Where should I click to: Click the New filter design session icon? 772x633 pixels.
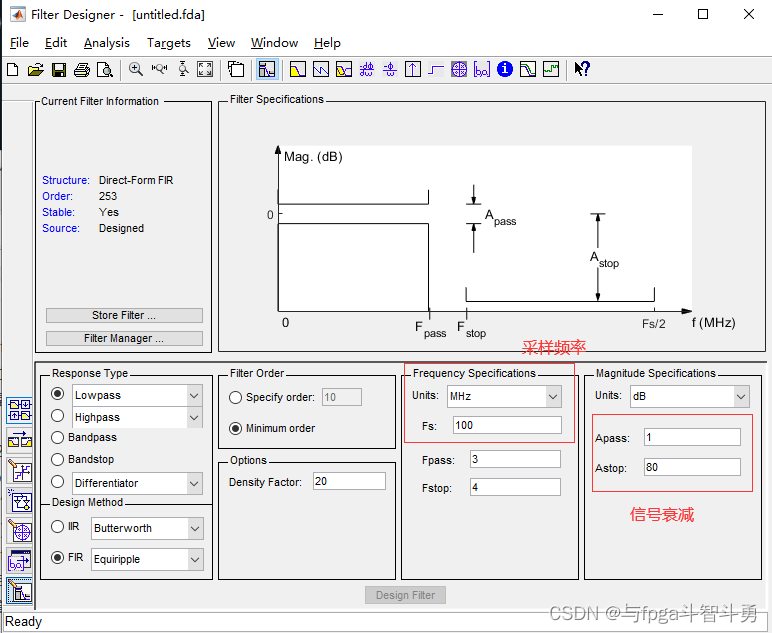point(13,69)
